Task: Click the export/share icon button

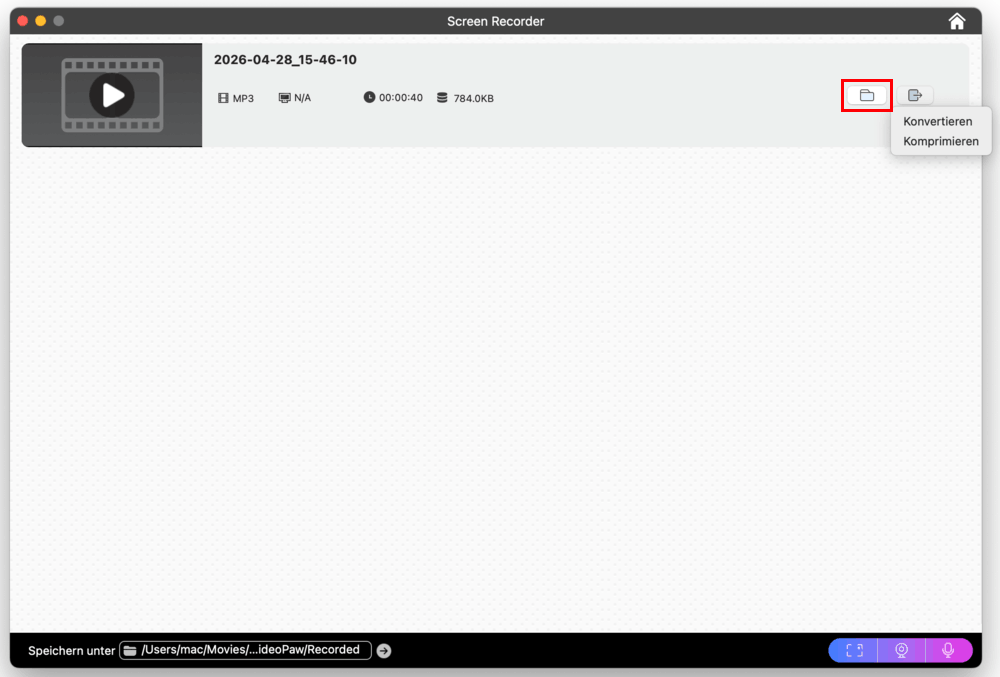Action: point(915,96)
